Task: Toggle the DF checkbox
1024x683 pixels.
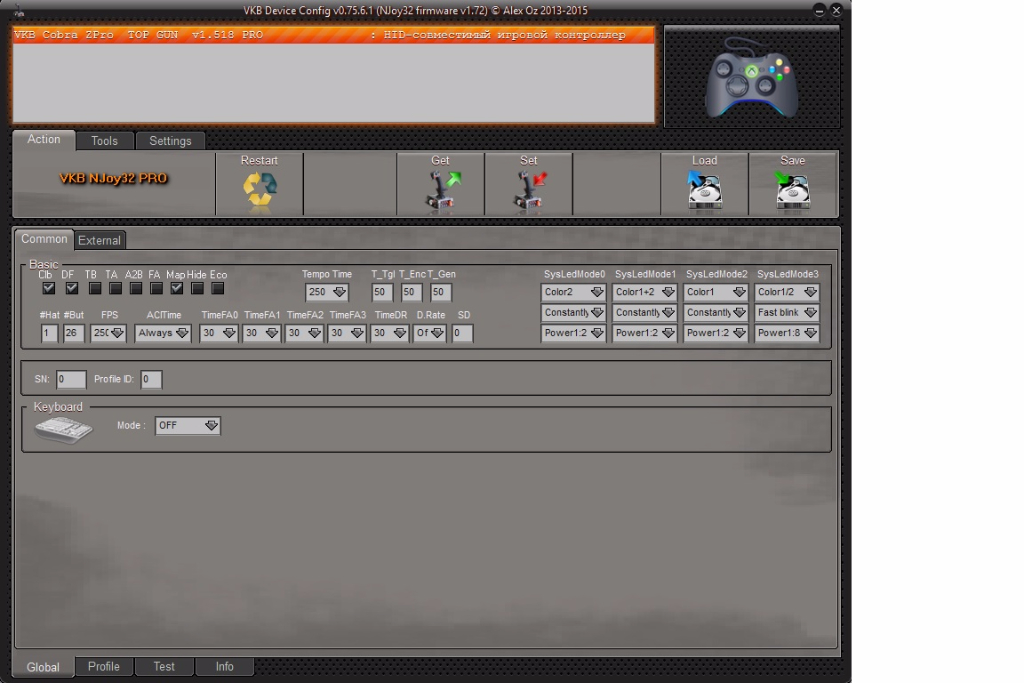Action: [72, 288]
